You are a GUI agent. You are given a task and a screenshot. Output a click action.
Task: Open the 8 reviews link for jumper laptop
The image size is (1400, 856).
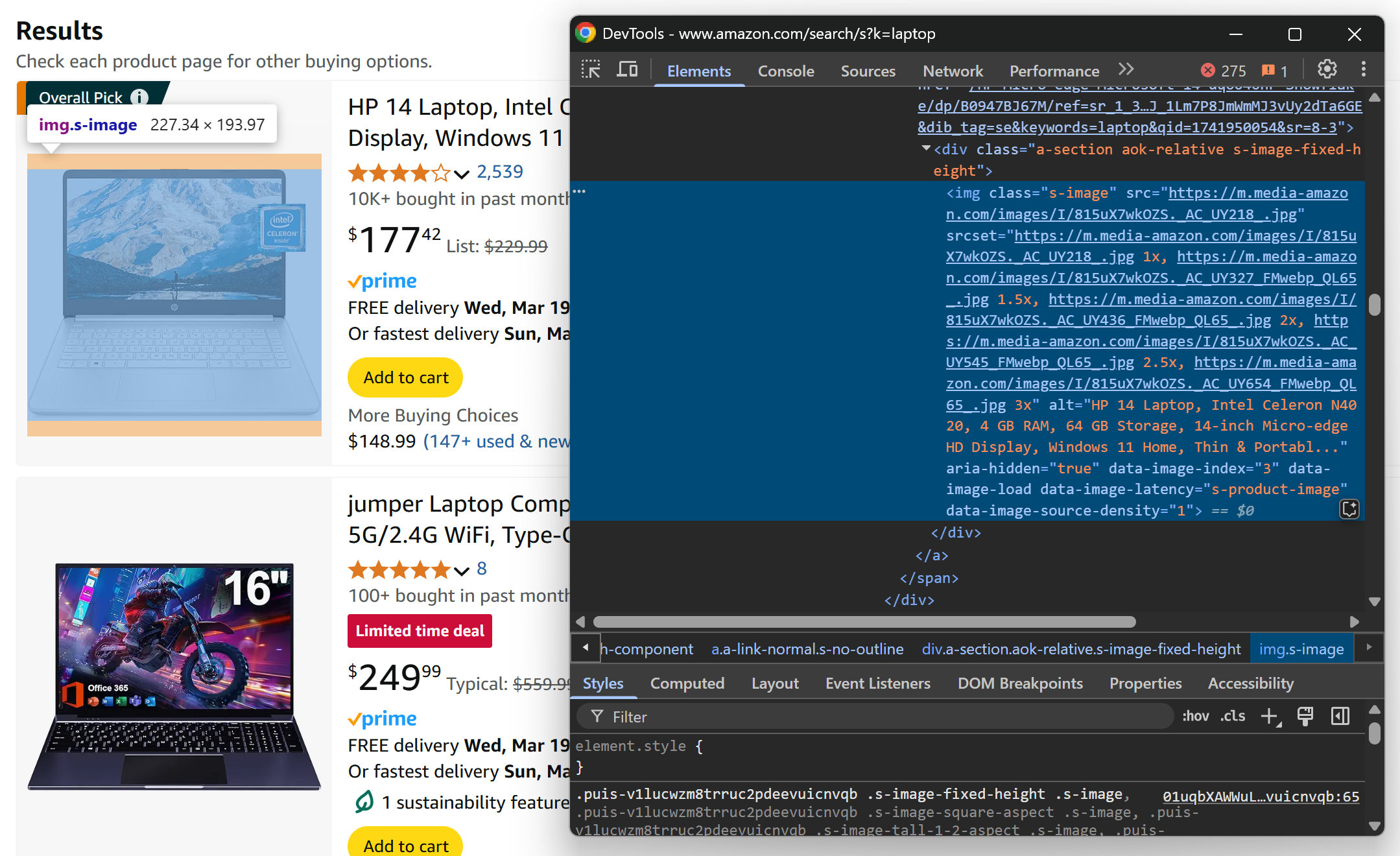[x=482, y=569]
